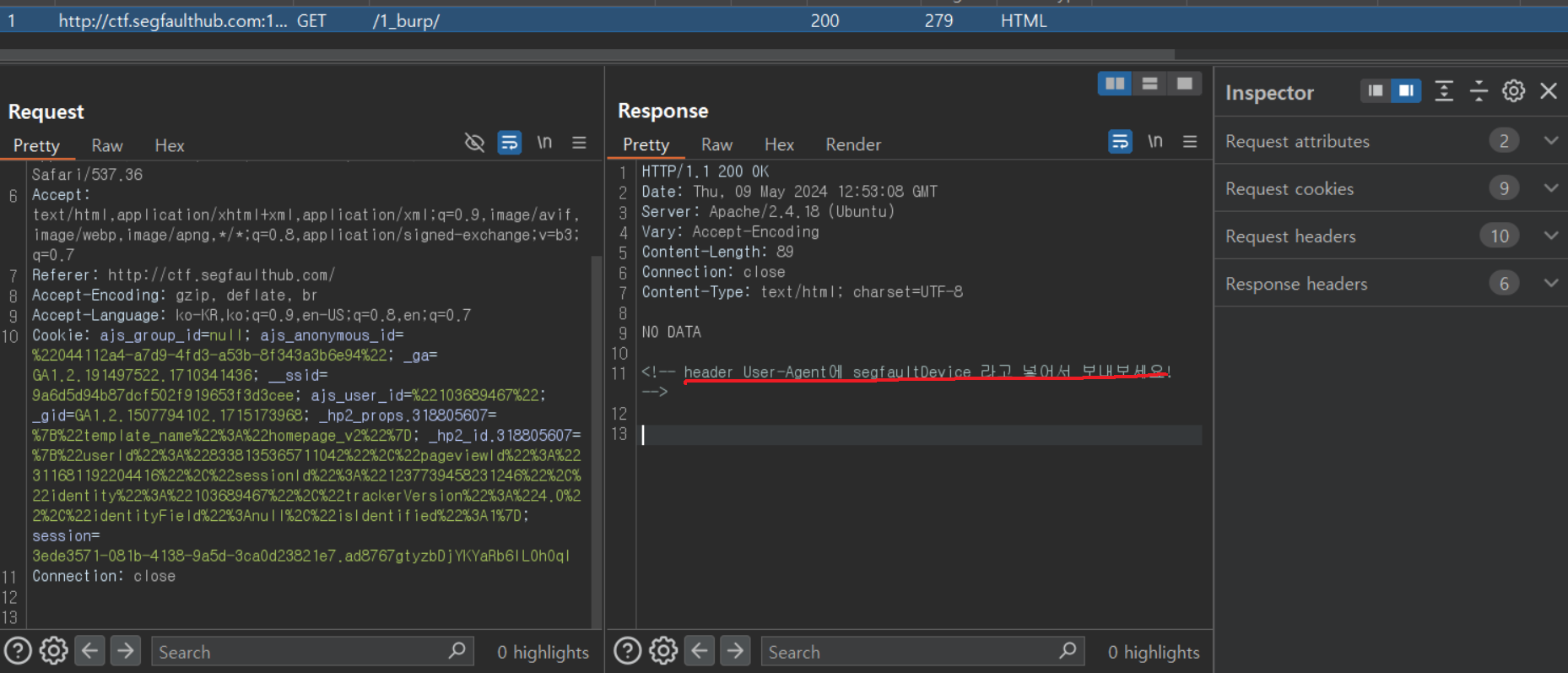Expand Request cookies section

pos(1550,188)
